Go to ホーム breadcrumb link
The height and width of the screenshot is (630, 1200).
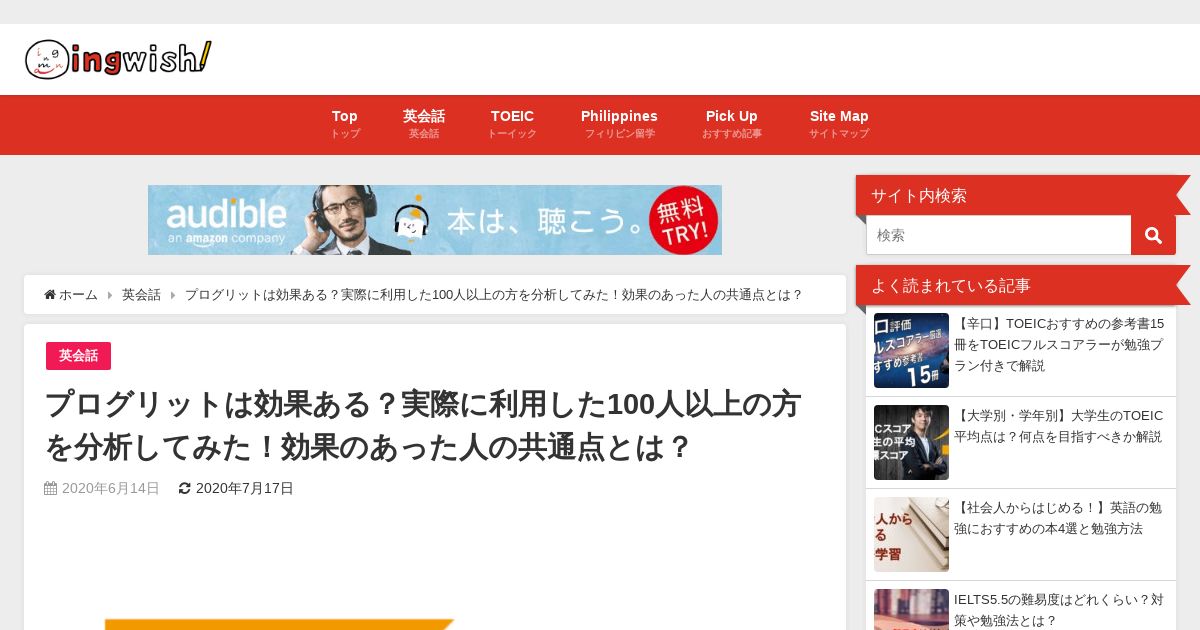pyautogui.click(x=78, y=295)
